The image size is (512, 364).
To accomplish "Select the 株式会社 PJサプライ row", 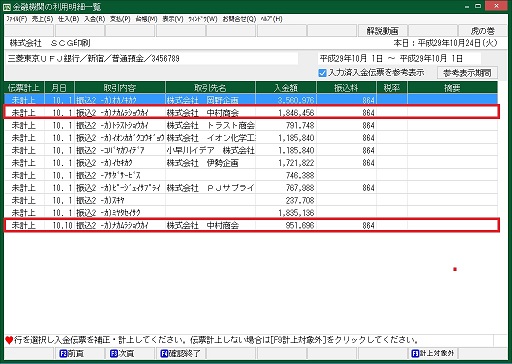I will click(x=251, y=188).
